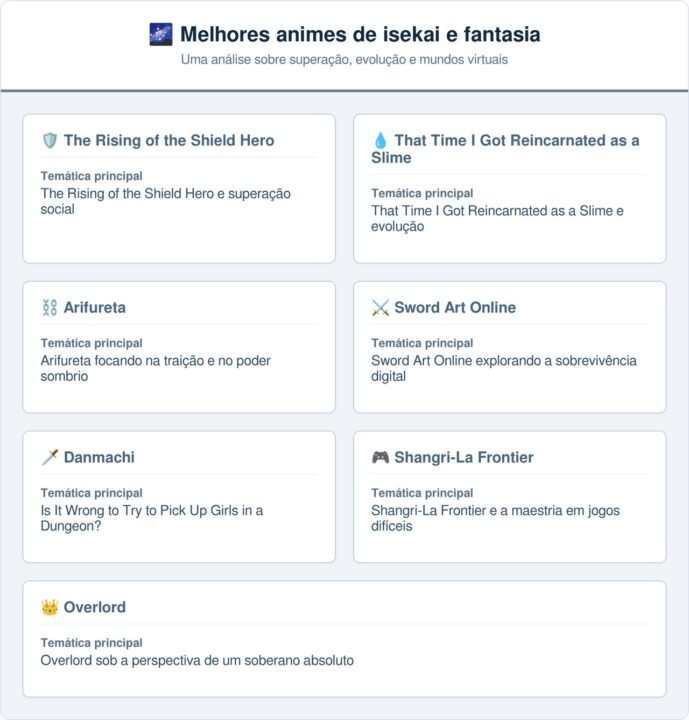The width and height of the screenshot is (689, 720).
Task: Click the chains icon next to Arifureta
Action: point(50,308)
